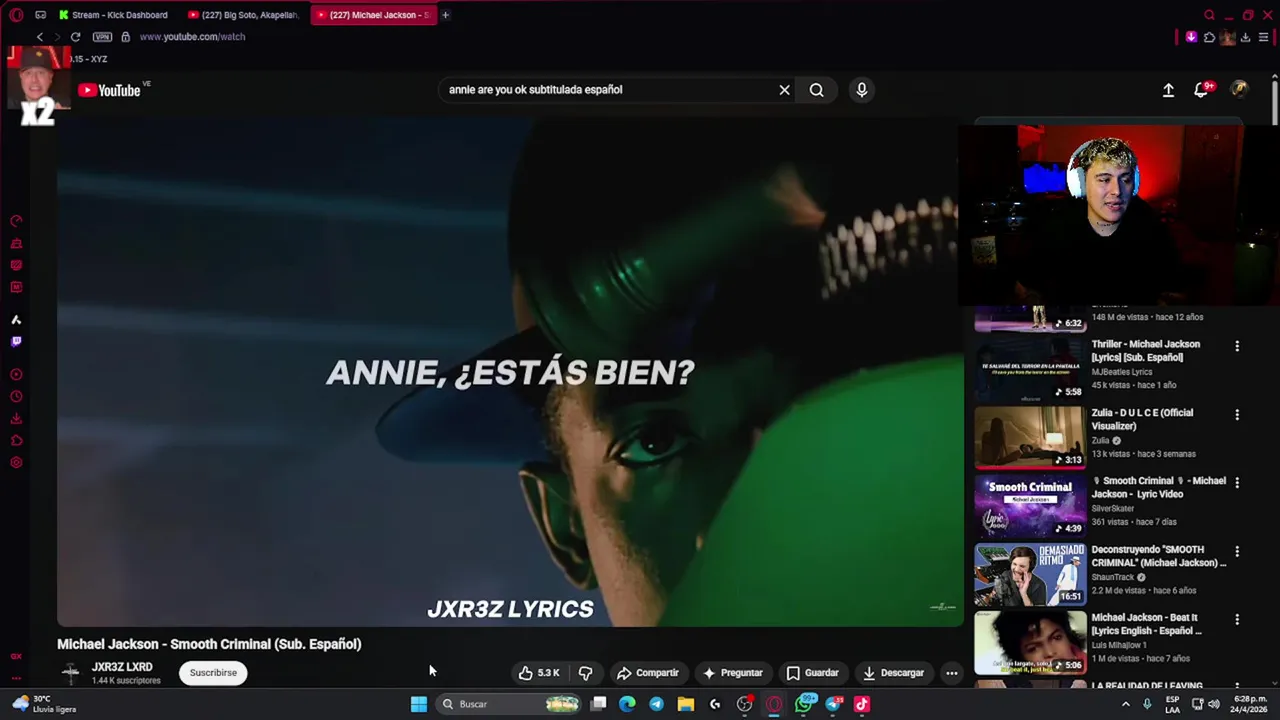Open taskbar weather widget Lluvia ligera
Screen dimensions: 1280x720
click(x=43, y=704)
